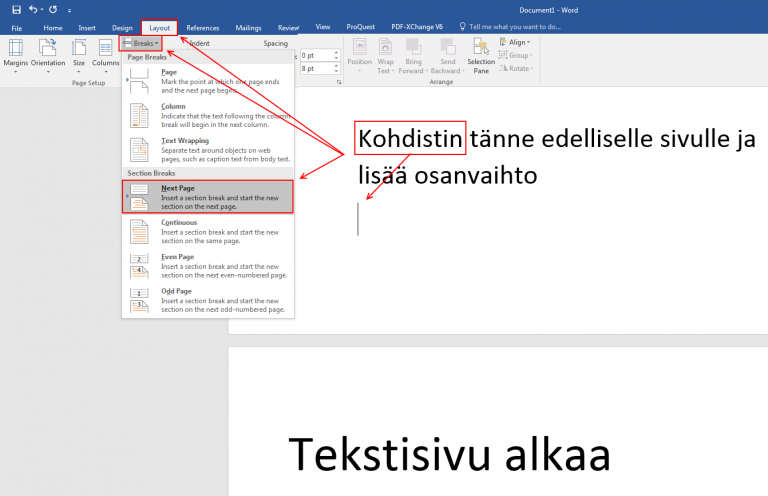Expand the Rotate dropdown
Screen dimensions: 768x496
click(x=515, y=69)
